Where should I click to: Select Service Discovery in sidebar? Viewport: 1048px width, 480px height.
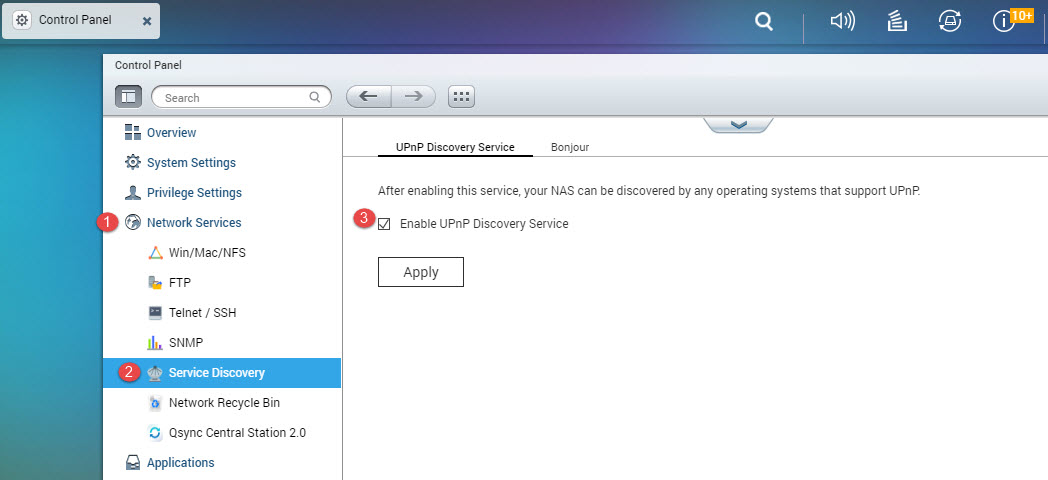221,373
